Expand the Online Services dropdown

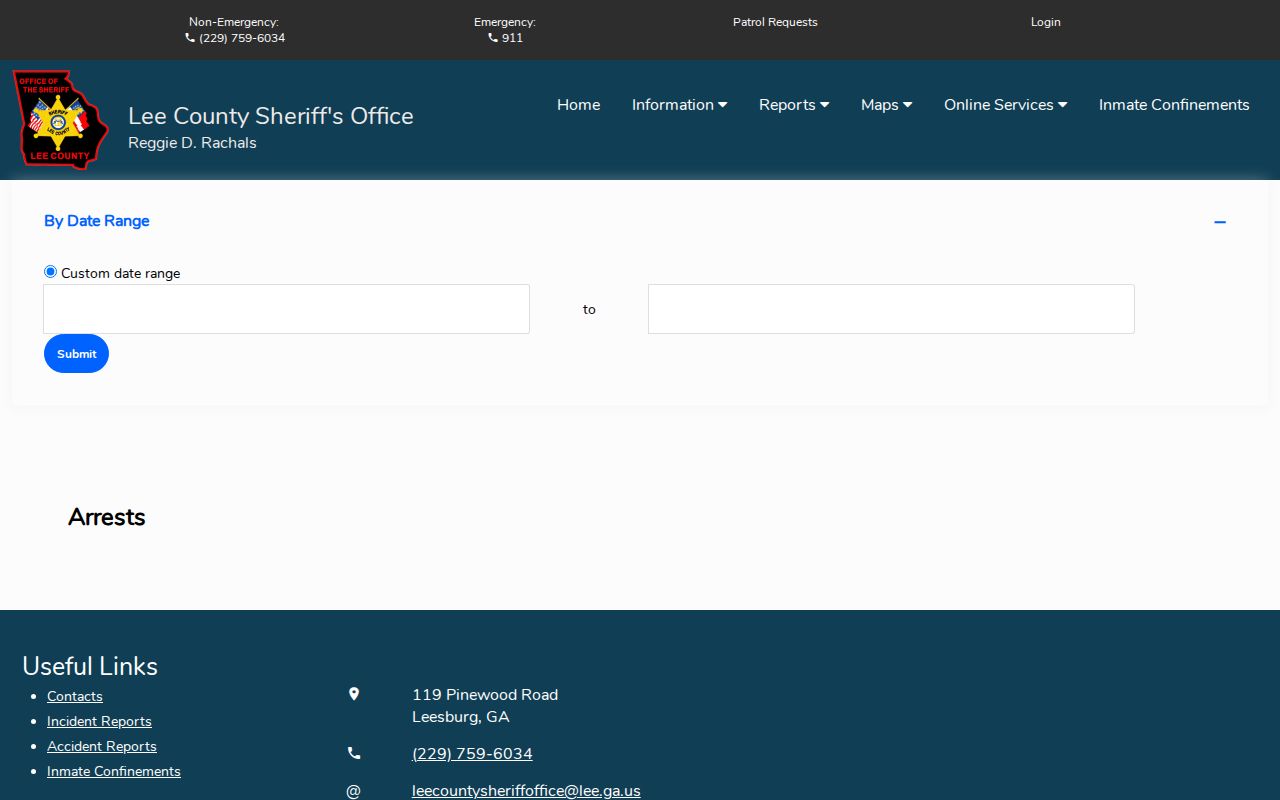click(1006, 105)
